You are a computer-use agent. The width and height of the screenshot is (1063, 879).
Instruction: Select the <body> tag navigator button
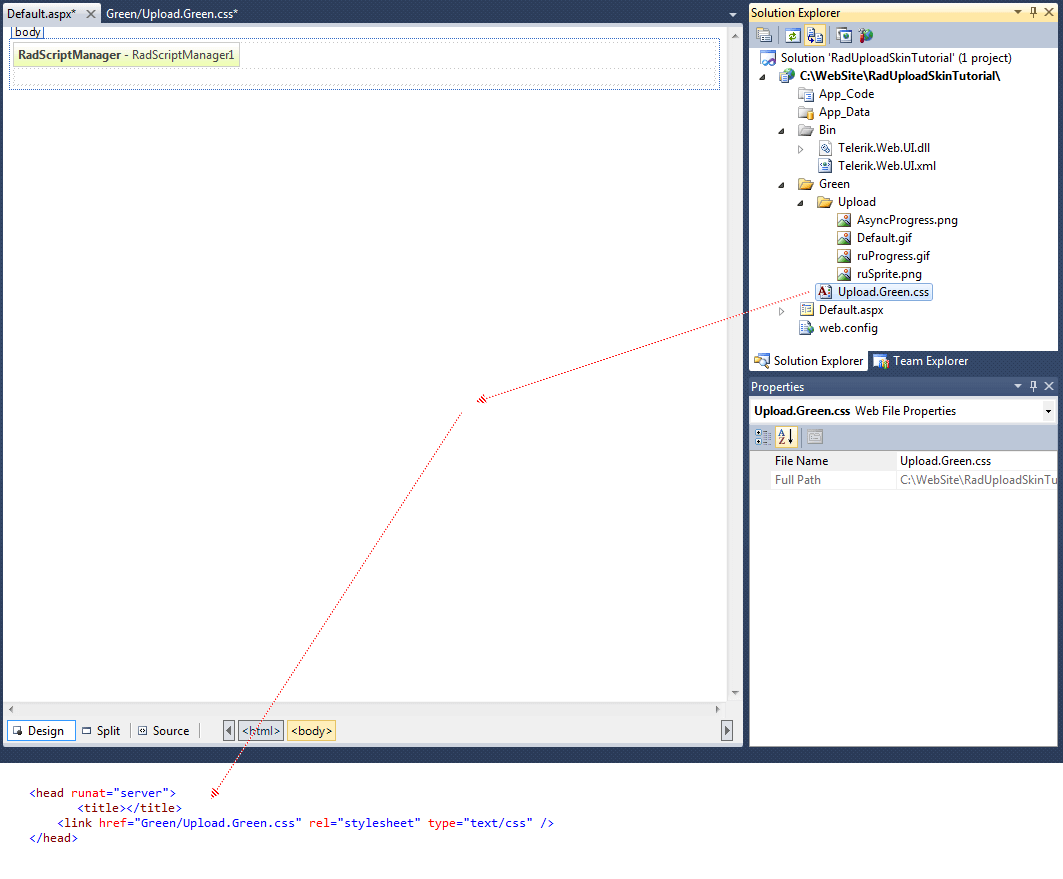click(x=311, y=731)
